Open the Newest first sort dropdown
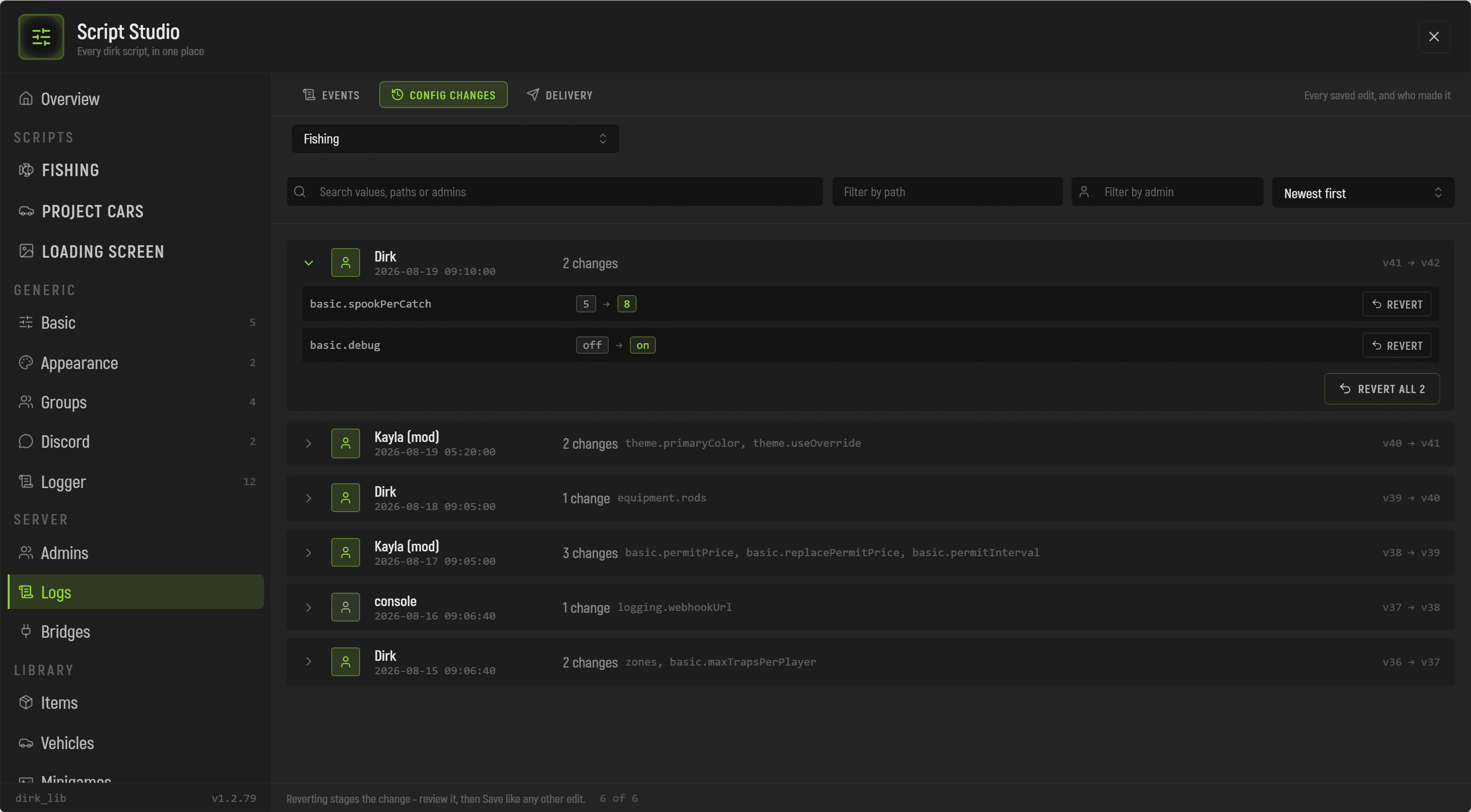The height and width of the screenshot is (812, 1471). click(1363, 193)
